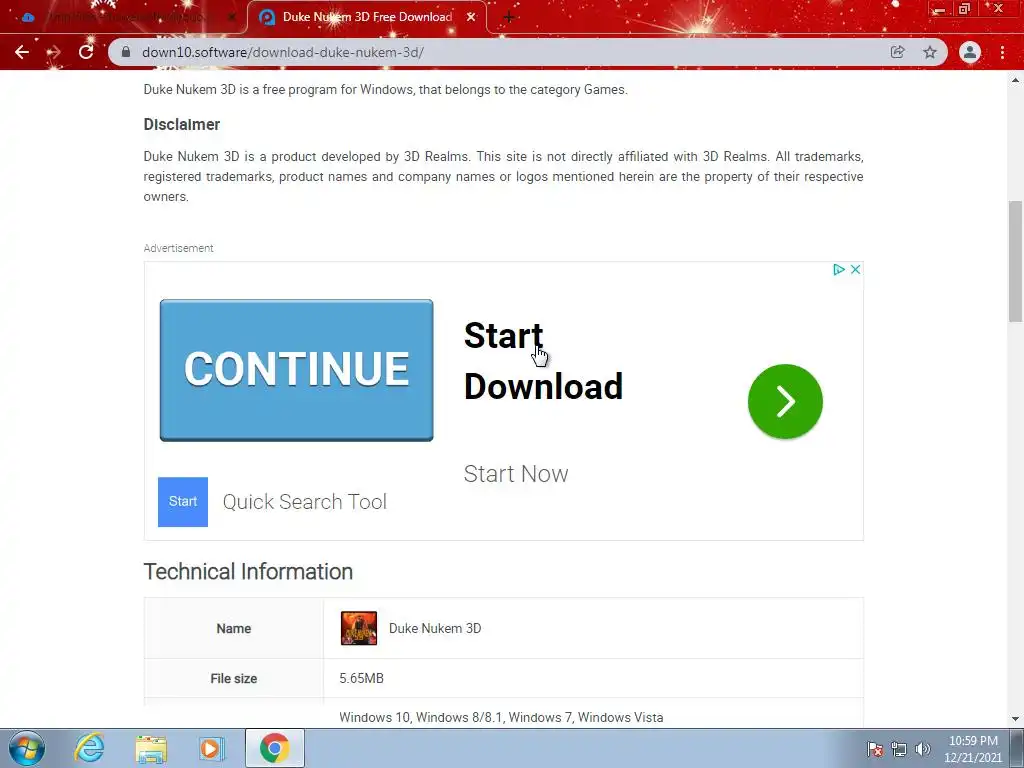Image resolution: width=1024 pixels, height=768 pixels.
Task: Click the small blue Start button
Action: click(x=183, y=502)
